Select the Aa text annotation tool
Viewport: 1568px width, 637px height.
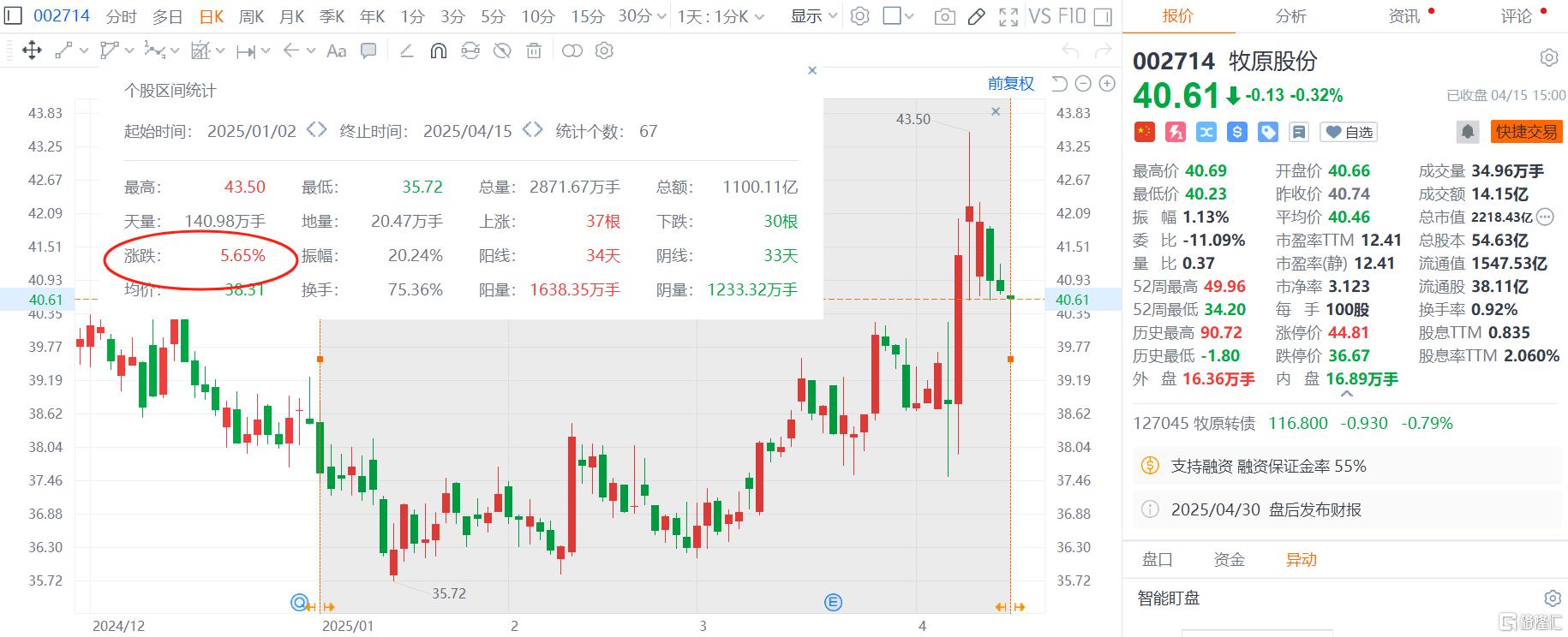pos(337,51)
